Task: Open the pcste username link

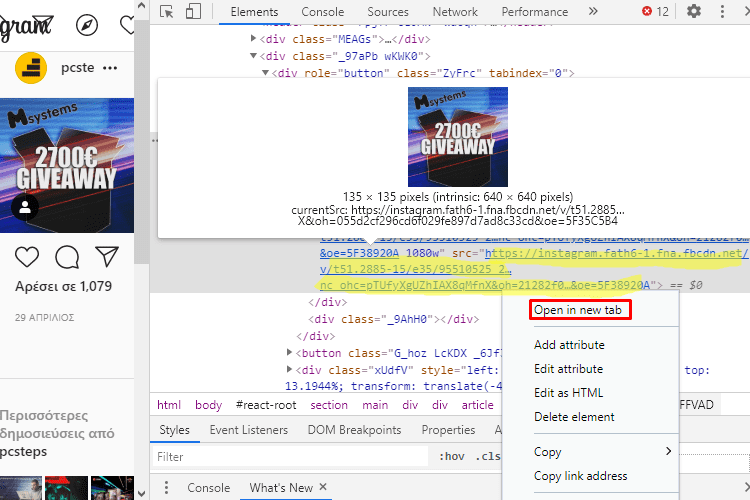Action: (x=77, y=67)
